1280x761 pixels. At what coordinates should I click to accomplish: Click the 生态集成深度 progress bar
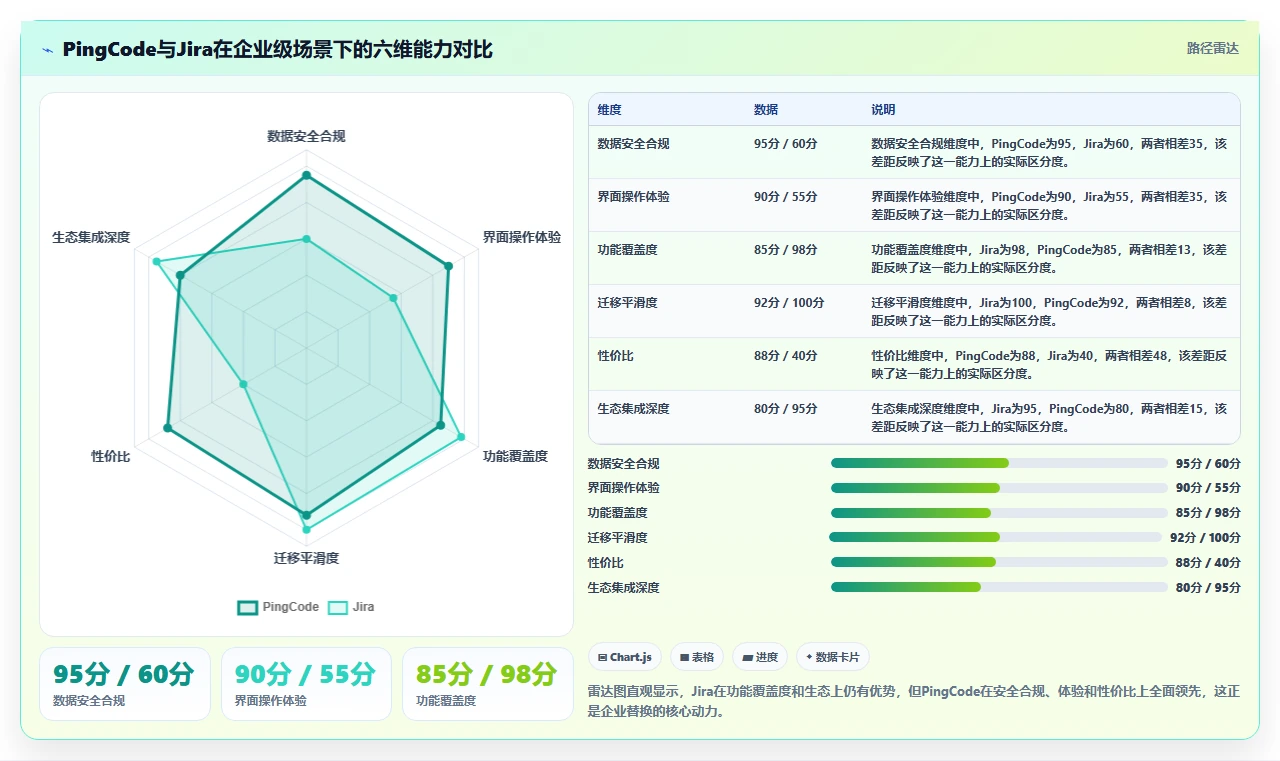[999, 587]
